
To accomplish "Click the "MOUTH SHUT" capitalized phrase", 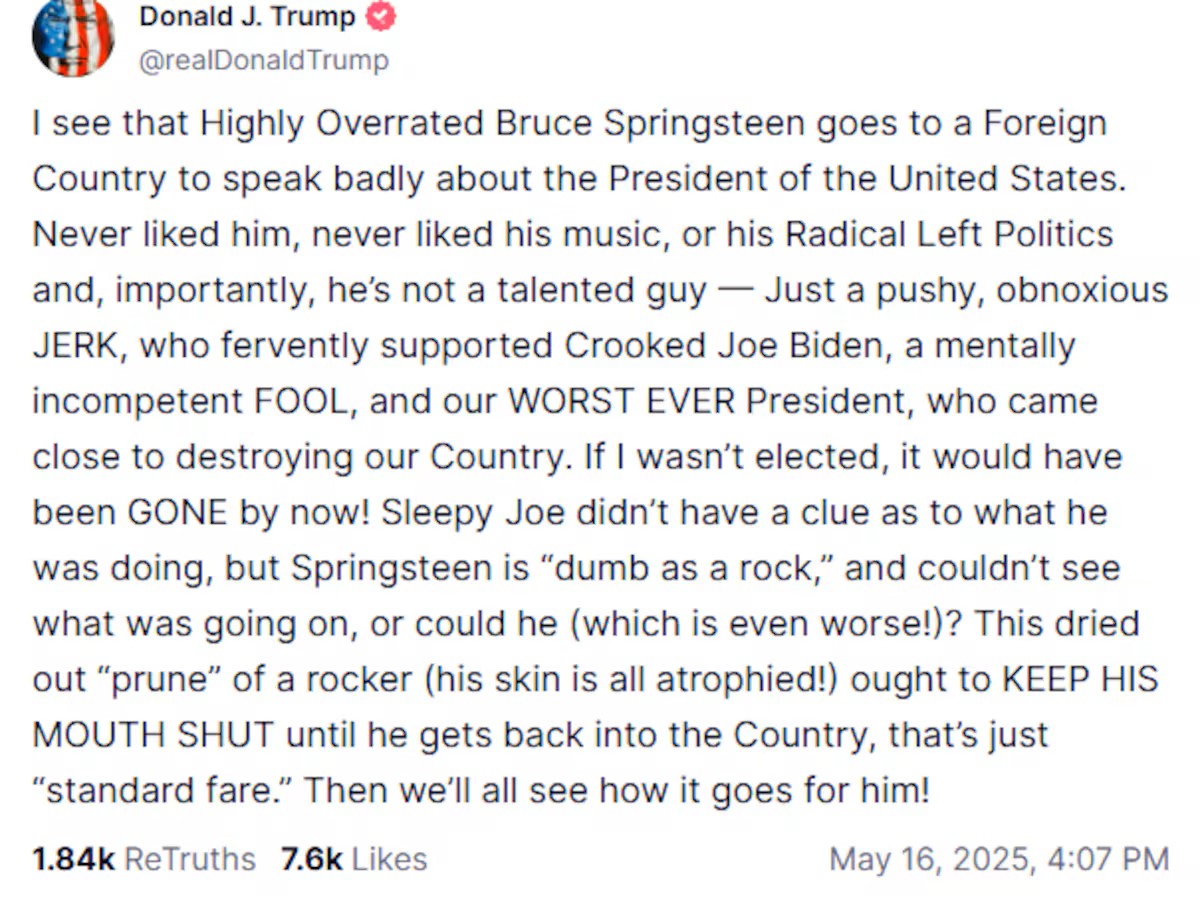I will pyautogui.click(x=153, y=735).
